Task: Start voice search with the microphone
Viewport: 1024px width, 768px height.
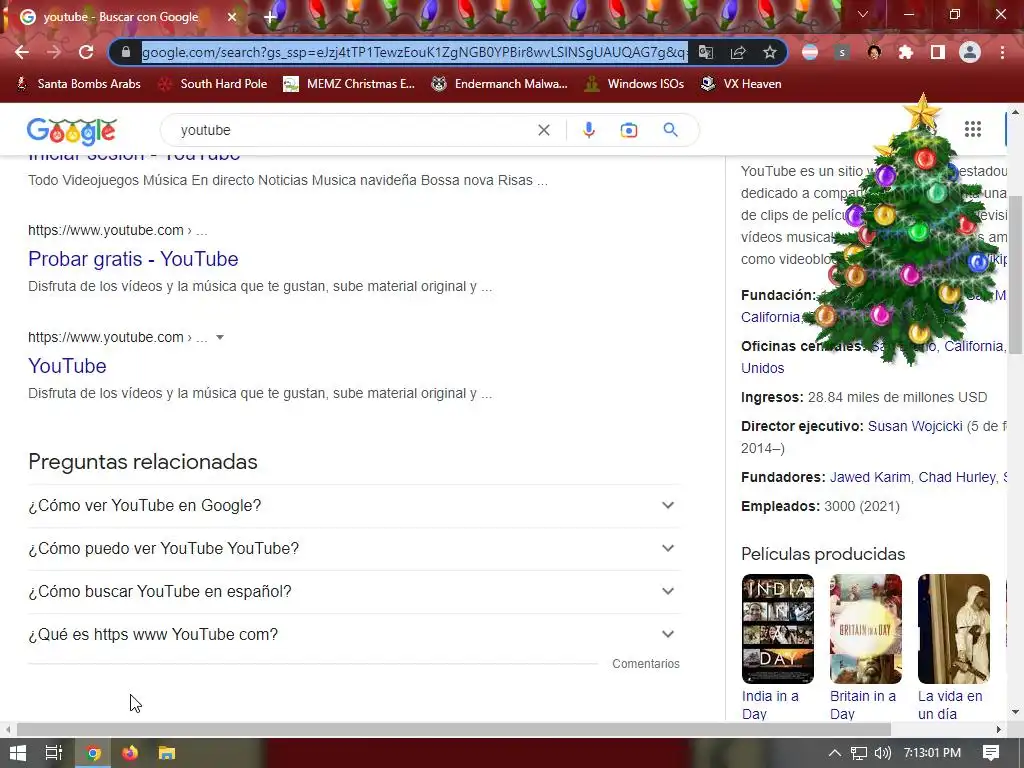Action: point(588,130)
